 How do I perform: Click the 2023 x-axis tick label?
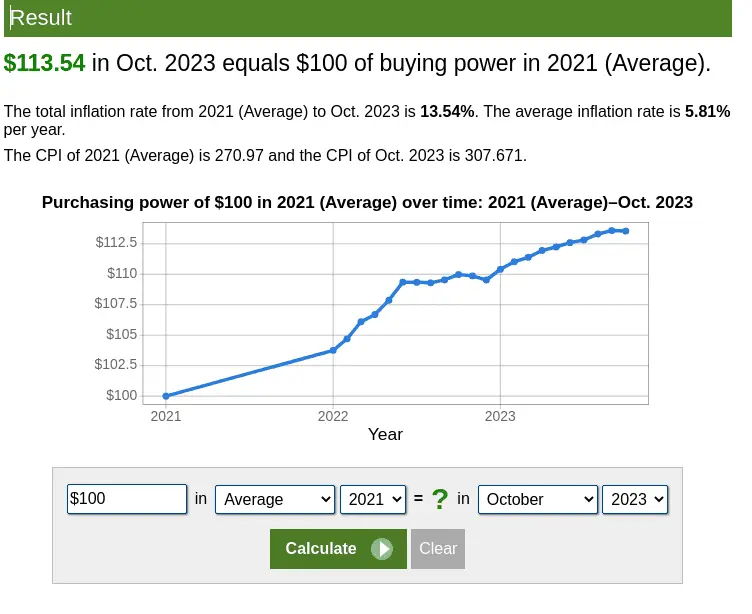[500, 416]
